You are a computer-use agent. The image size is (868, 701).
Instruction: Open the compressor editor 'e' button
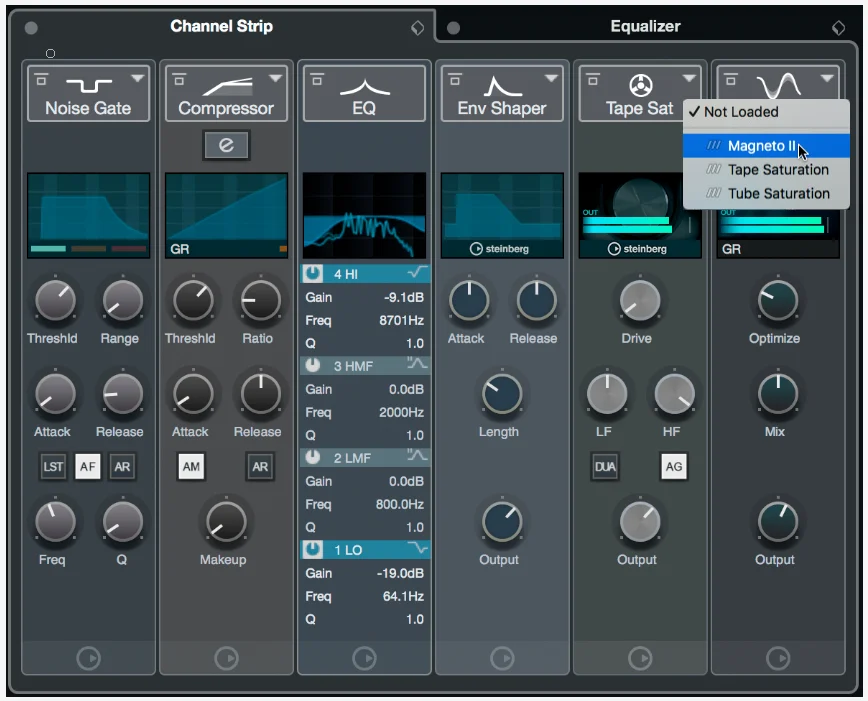226,145
